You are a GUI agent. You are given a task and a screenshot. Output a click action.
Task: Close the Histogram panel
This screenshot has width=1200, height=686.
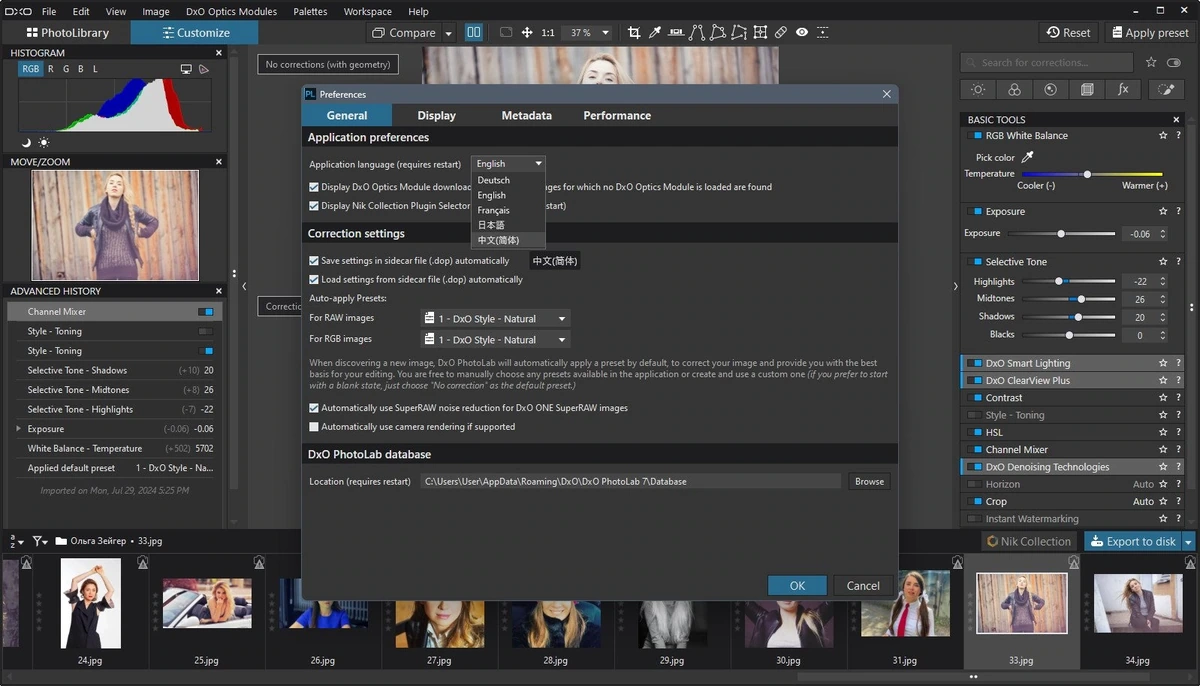[219, 53]
